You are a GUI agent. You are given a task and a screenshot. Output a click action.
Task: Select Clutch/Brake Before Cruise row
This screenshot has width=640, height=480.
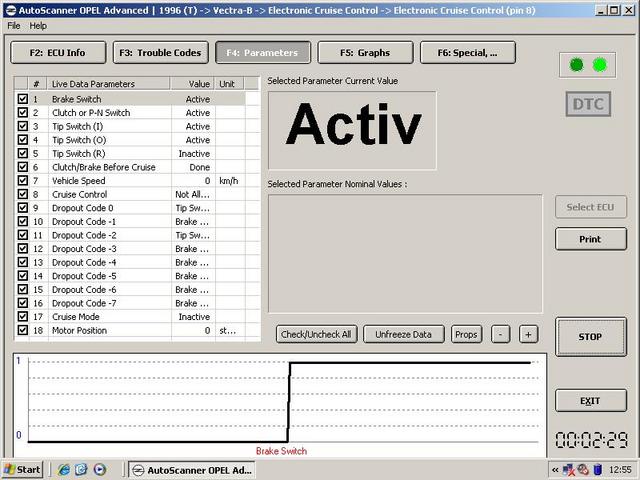coord(130,167)
